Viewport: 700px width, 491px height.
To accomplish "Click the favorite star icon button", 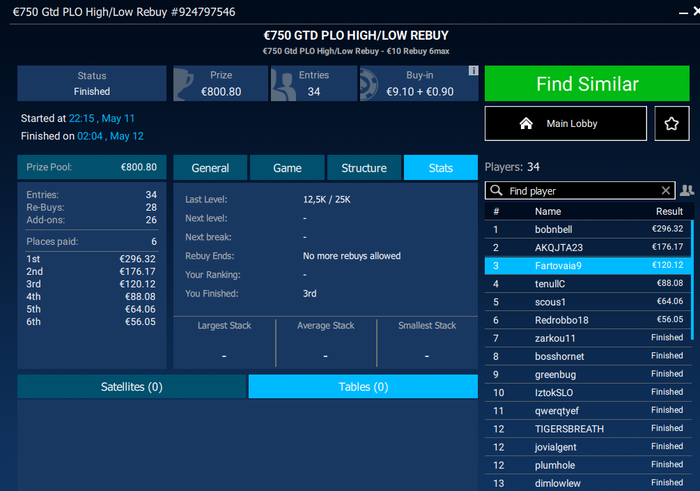I will (x=671, y=124).
